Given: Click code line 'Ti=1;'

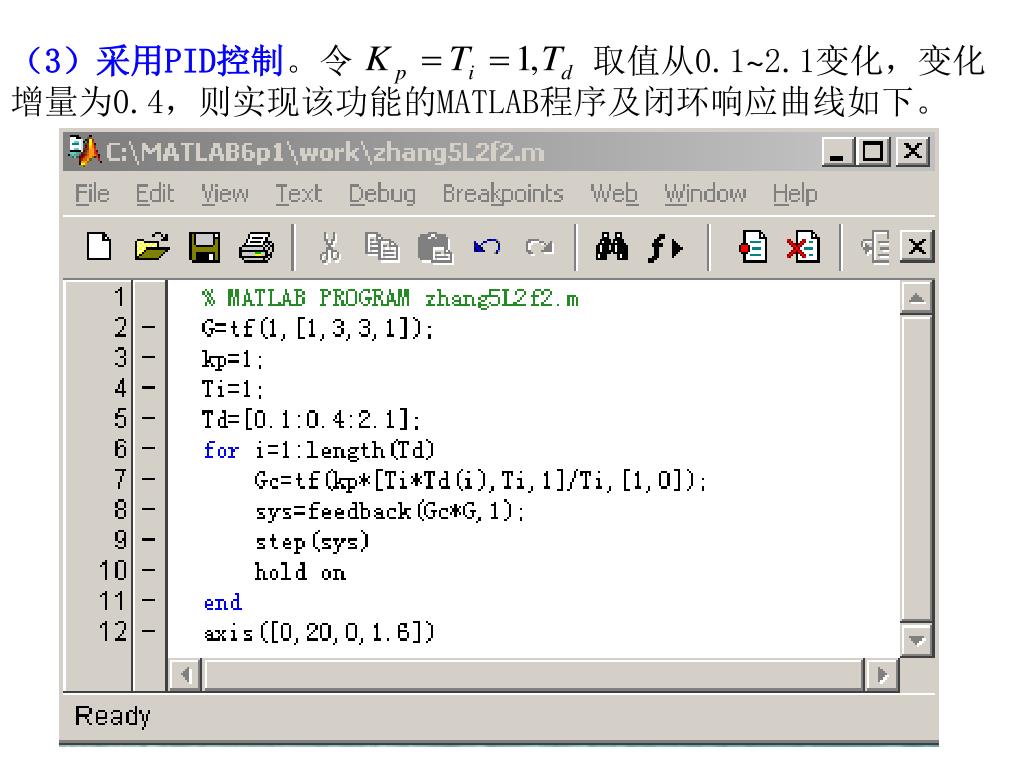Looking at the screenshot, I should click(232, 389).
